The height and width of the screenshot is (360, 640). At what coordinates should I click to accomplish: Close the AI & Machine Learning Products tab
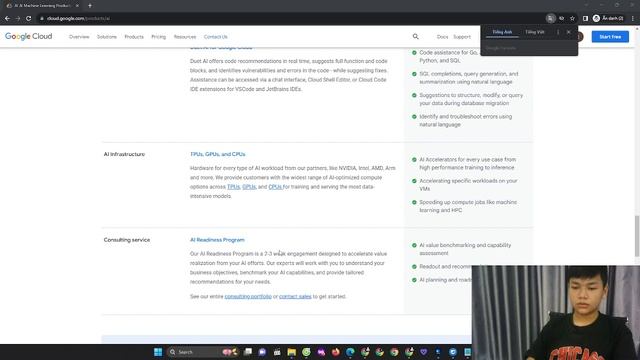[77, 6]
